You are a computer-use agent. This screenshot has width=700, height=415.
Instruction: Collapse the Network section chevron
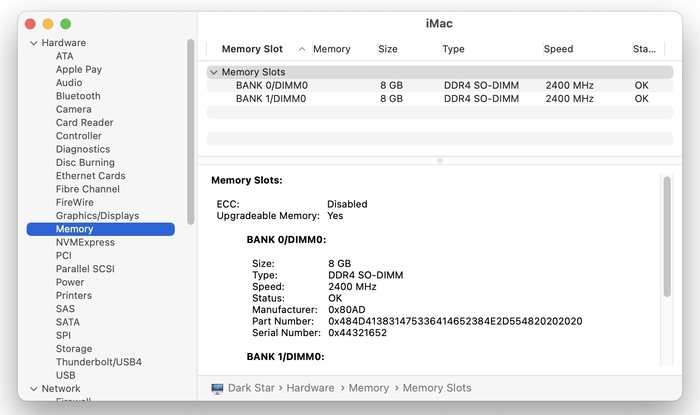pyautogui.click(x=33, y=389)
